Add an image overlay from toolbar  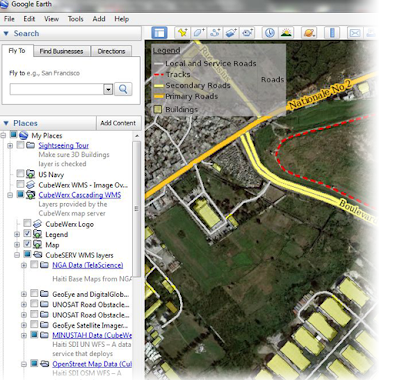pos(231,33)
